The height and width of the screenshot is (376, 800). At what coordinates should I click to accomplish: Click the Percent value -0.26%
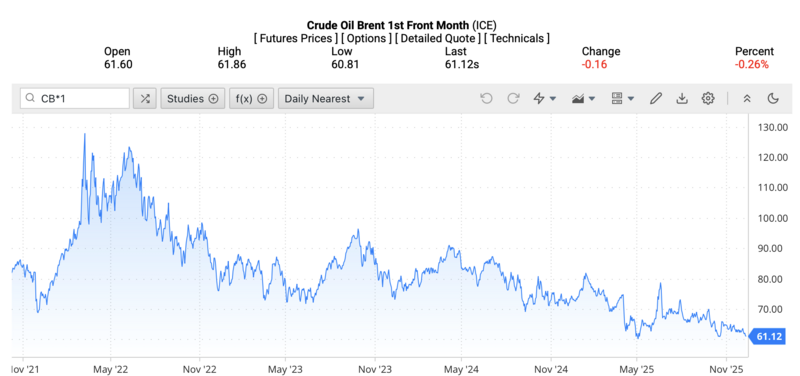(x=752, y=65)
